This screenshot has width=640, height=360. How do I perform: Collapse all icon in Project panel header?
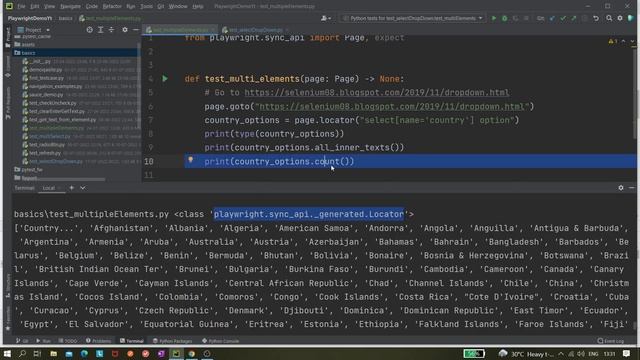[x=111, y=30]
